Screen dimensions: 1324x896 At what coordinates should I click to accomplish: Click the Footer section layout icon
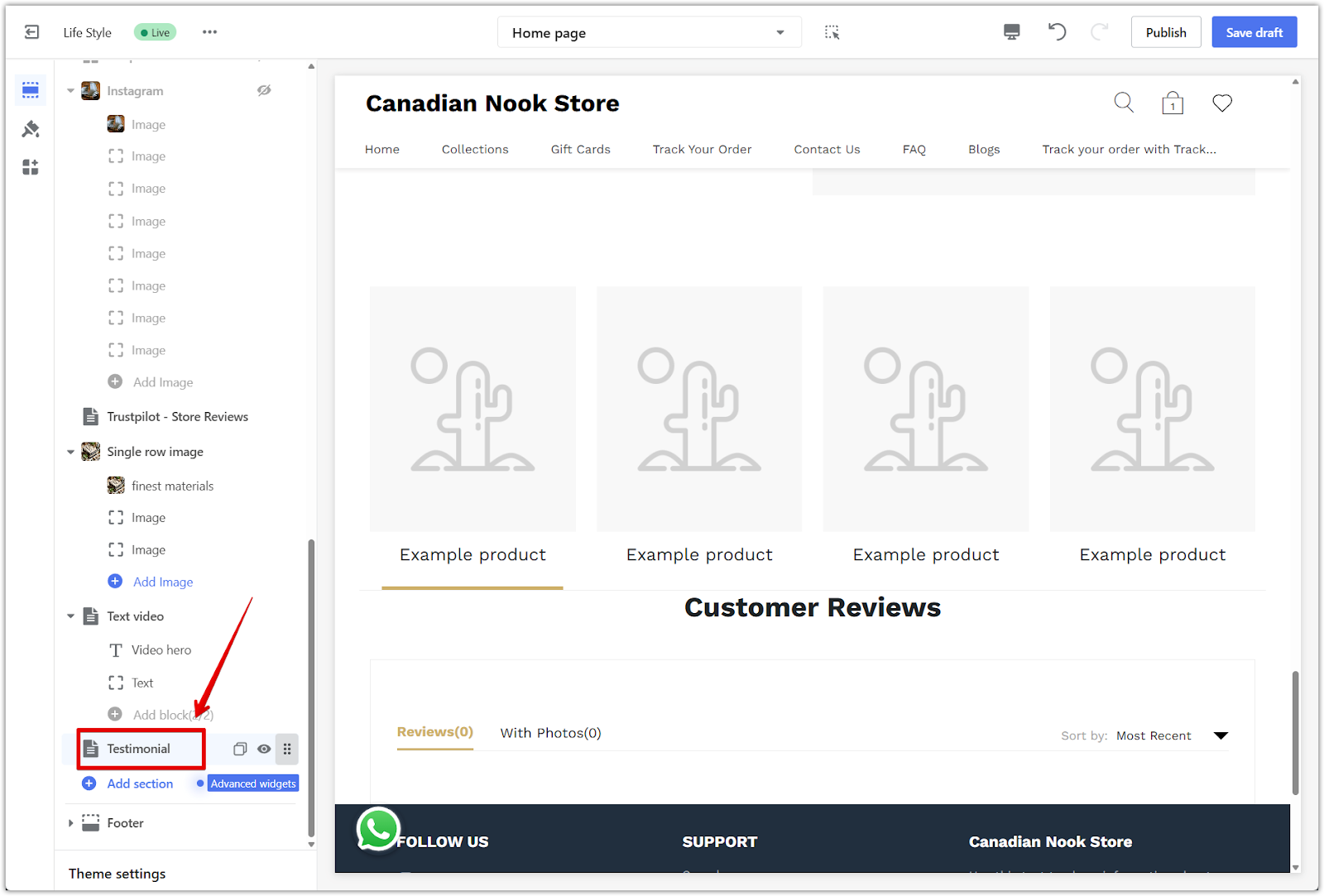pos(90,822)
